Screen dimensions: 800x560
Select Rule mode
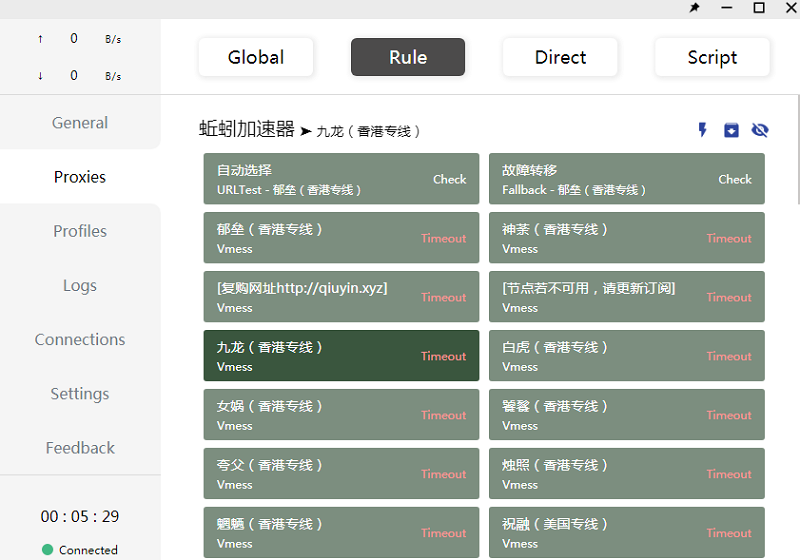408,57
